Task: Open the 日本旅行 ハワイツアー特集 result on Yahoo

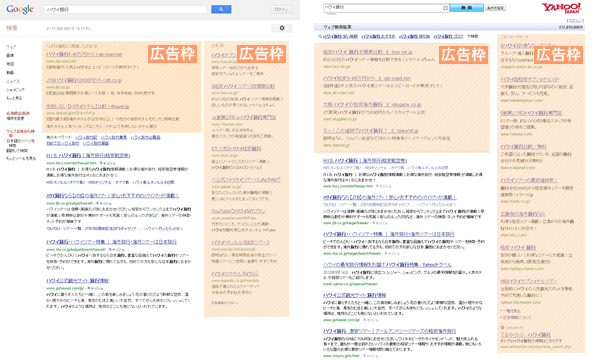Action: 389,234
